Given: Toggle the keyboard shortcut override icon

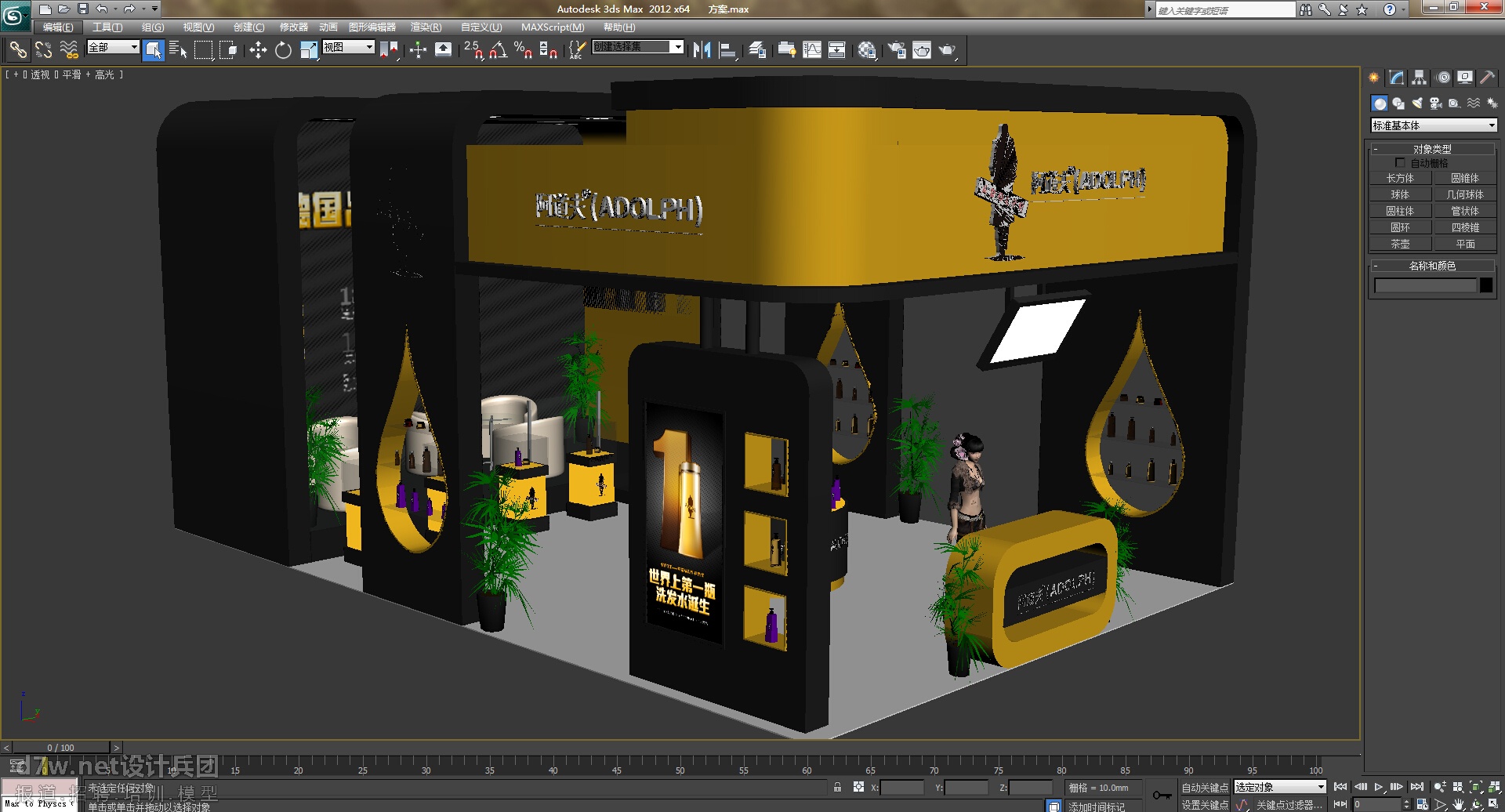Looking at the screenshot, I should click(x=443, y=50).
